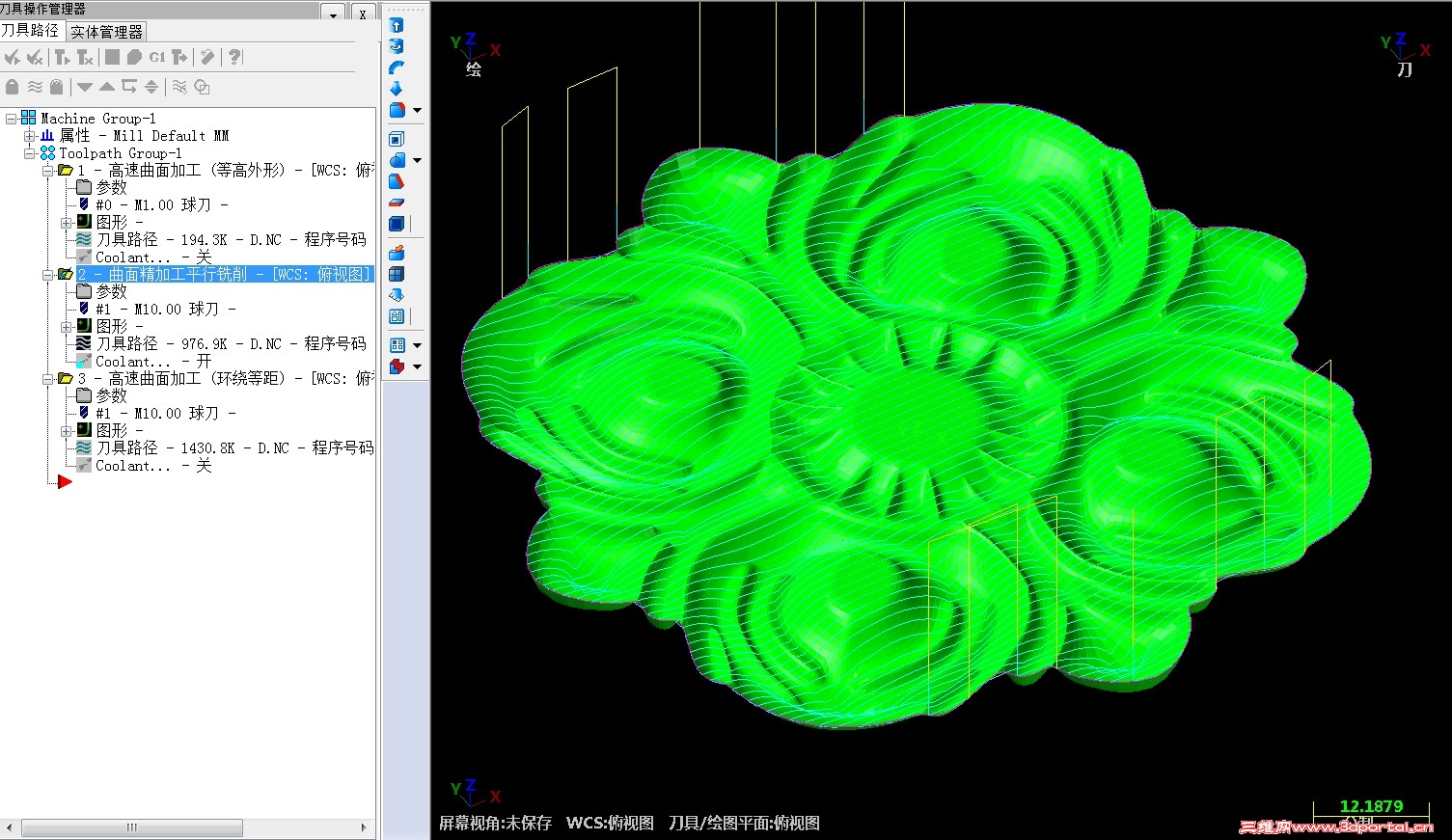This screenshot has height=840, width=1452.
Task: Collapse operation 3 高速曲面加工 (环绕等距)
Action: tap(47, 379)
